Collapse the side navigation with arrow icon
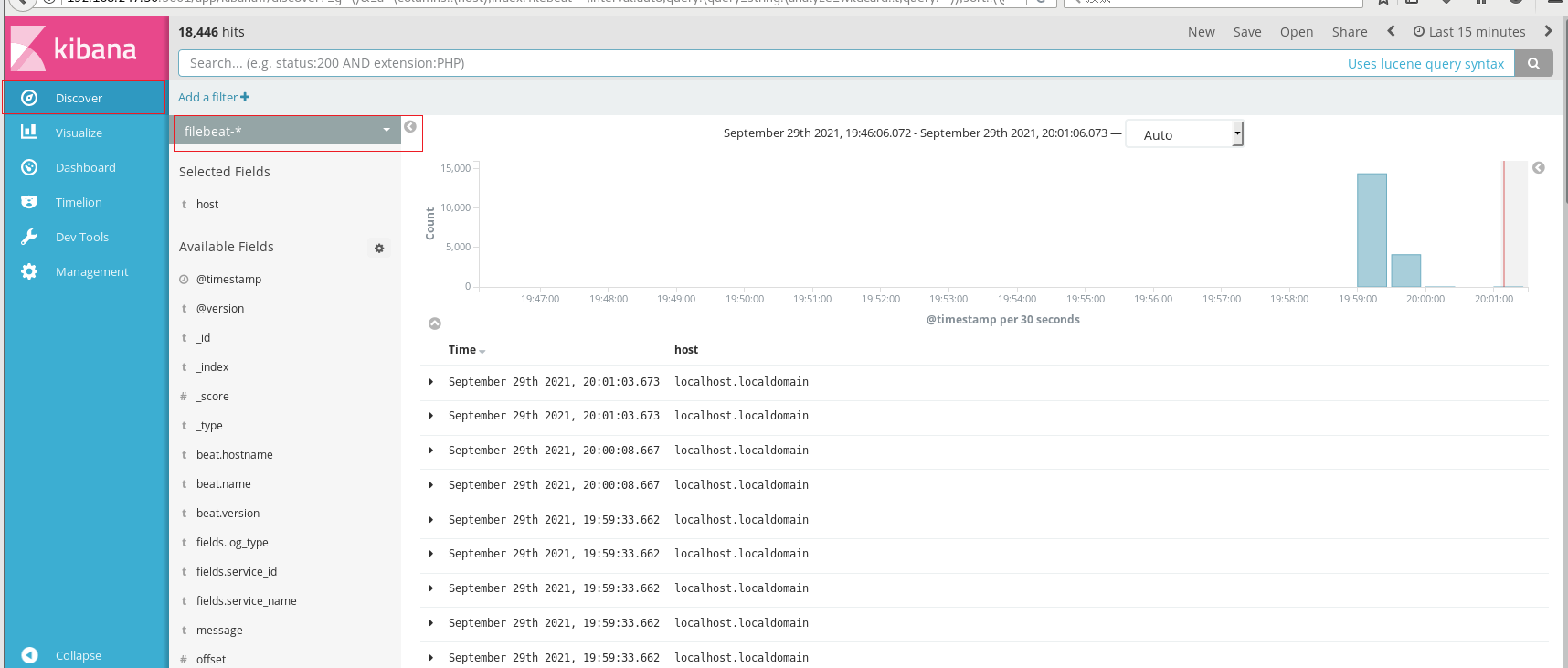Screen dimensions: 1568x668 click(29, 655)
